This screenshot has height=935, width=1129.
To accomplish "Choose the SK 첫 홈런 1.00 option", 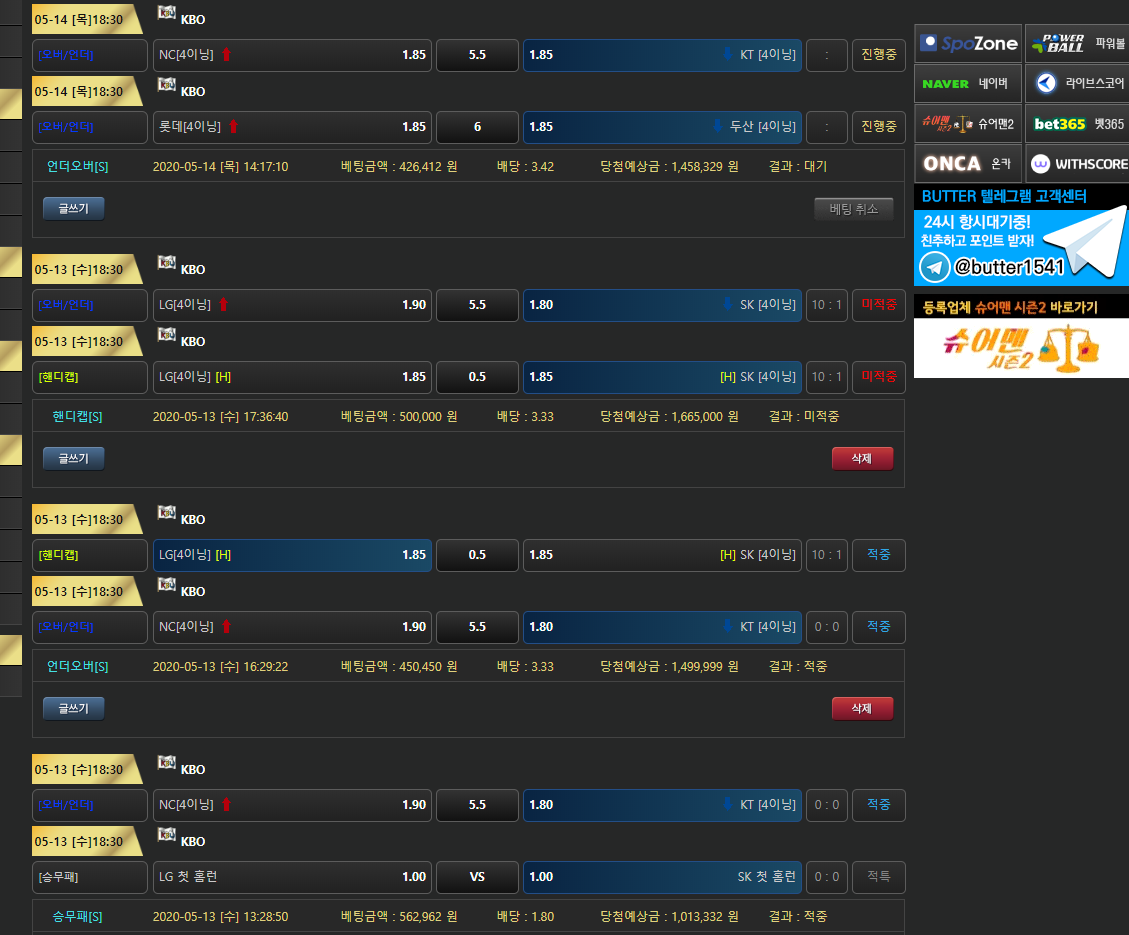I will pos(662,877).
